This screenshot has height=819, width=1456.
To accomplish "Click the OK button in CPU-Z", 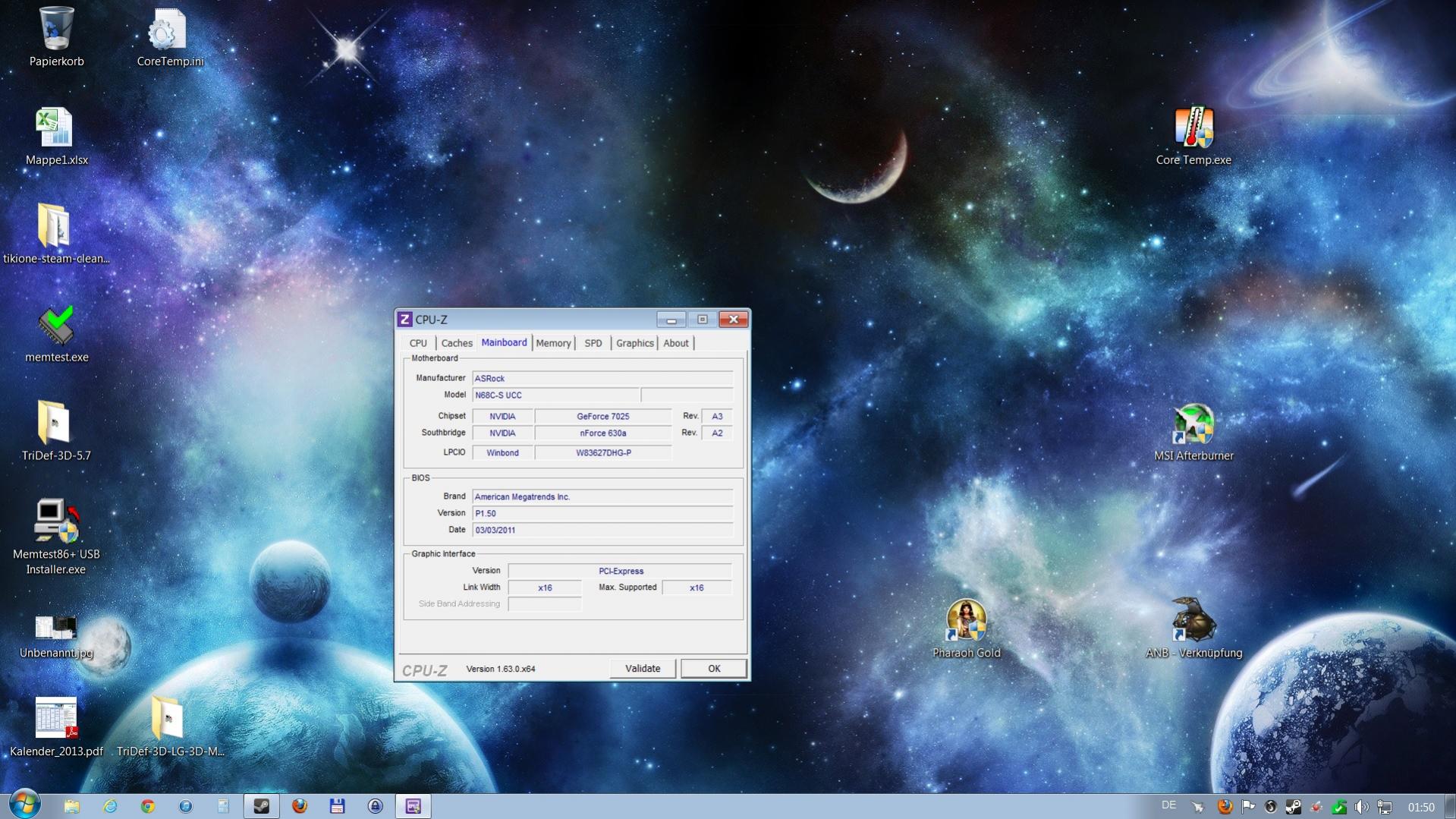I will 714,669.
